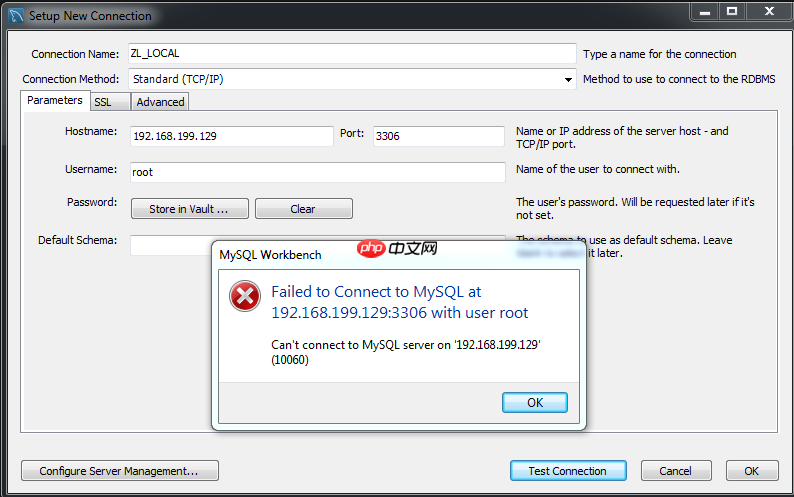Maximize the Setup New Connection window
The height and width of the screenshot is (497, 794).
click(732, 12)
